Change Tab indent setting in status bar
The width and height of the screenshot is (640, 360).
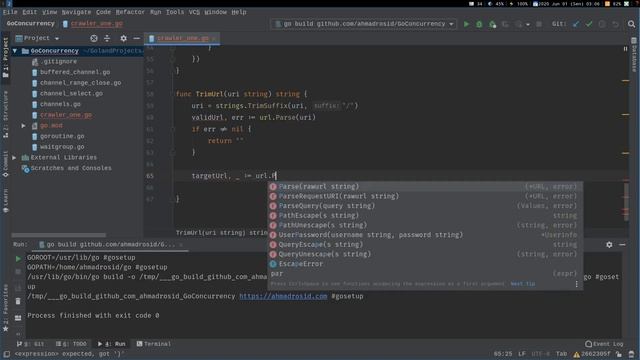click(x=561, y=354)
